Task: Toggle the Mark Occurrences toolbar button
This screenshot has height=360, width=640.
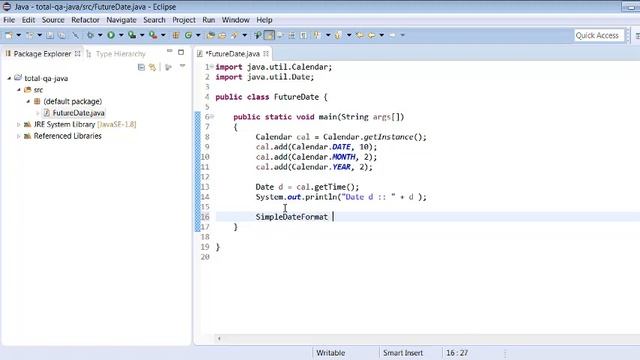Action: coord(269,36)
